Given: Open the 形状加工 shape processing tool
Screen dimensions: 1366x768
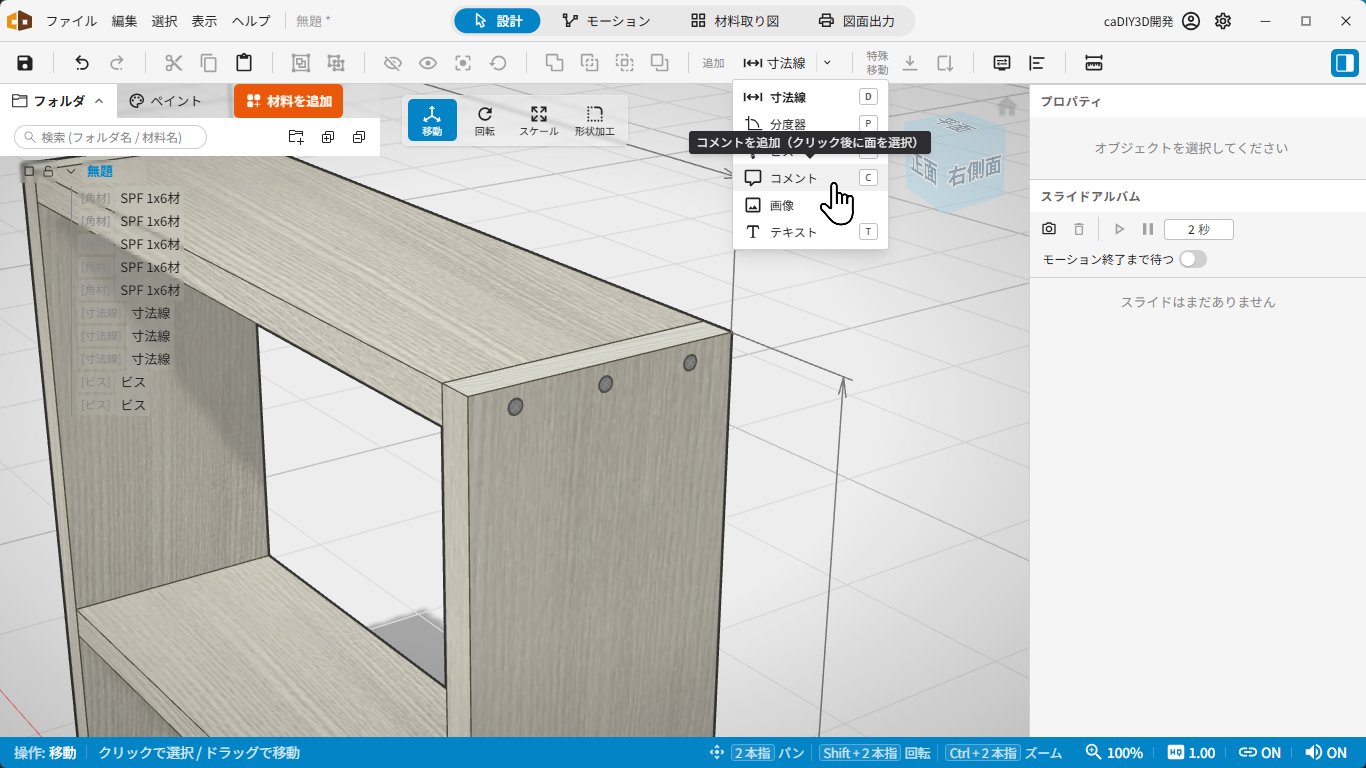Looking at the screenshot, I should click(x=595, y=121).
